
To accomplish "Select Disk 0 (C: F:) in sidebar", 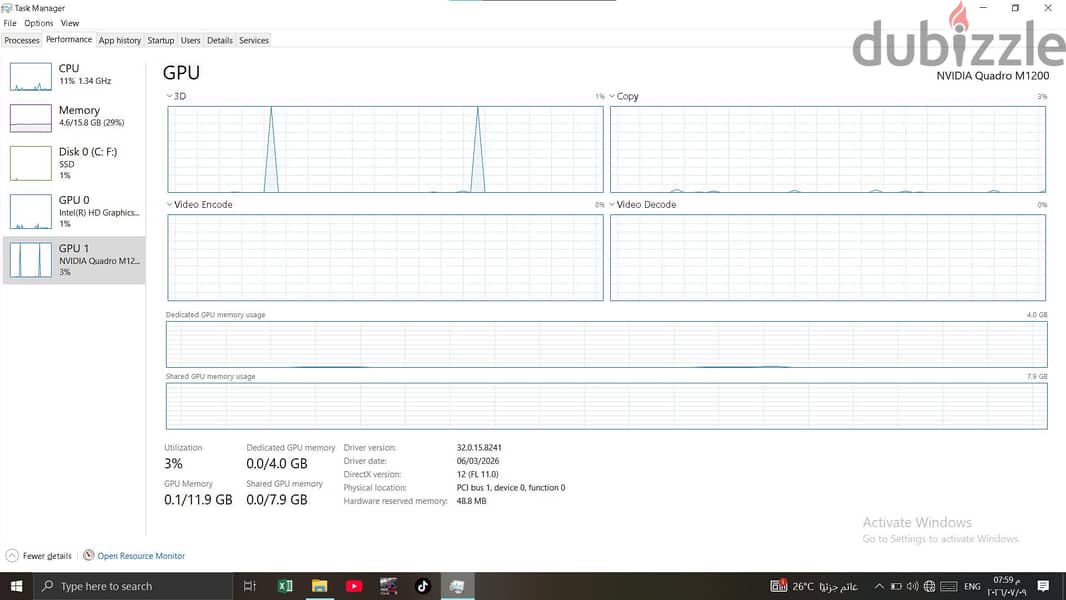I will point(73,163).
